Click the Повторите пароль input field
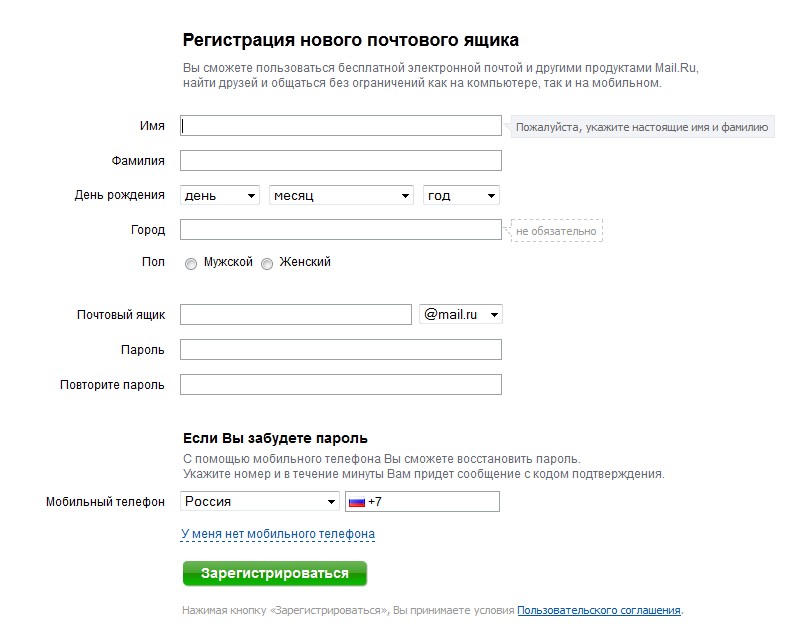791x632 pixels. point(341,385)
